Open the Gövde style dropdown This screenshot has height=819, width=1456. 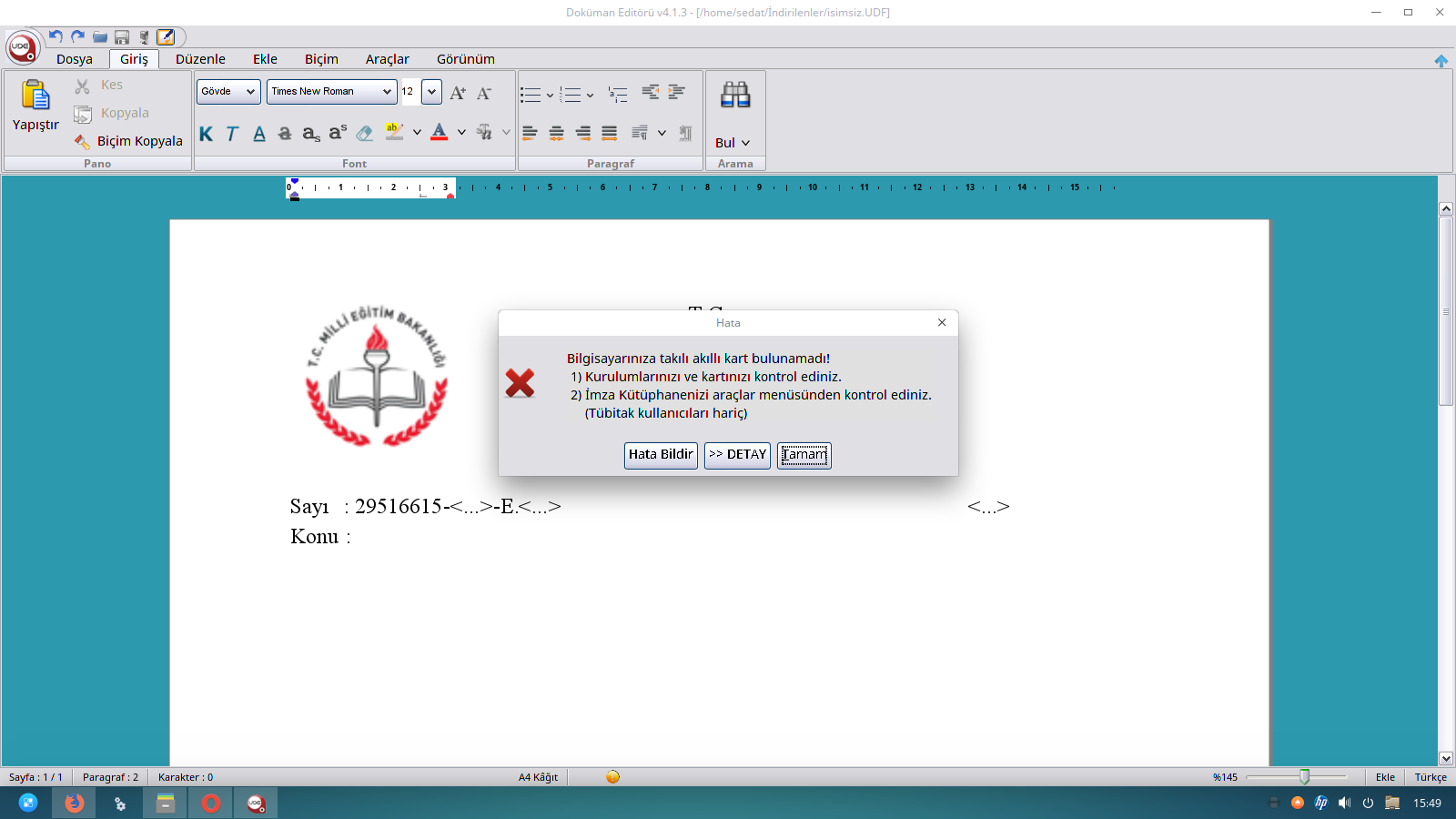point(228,91)
